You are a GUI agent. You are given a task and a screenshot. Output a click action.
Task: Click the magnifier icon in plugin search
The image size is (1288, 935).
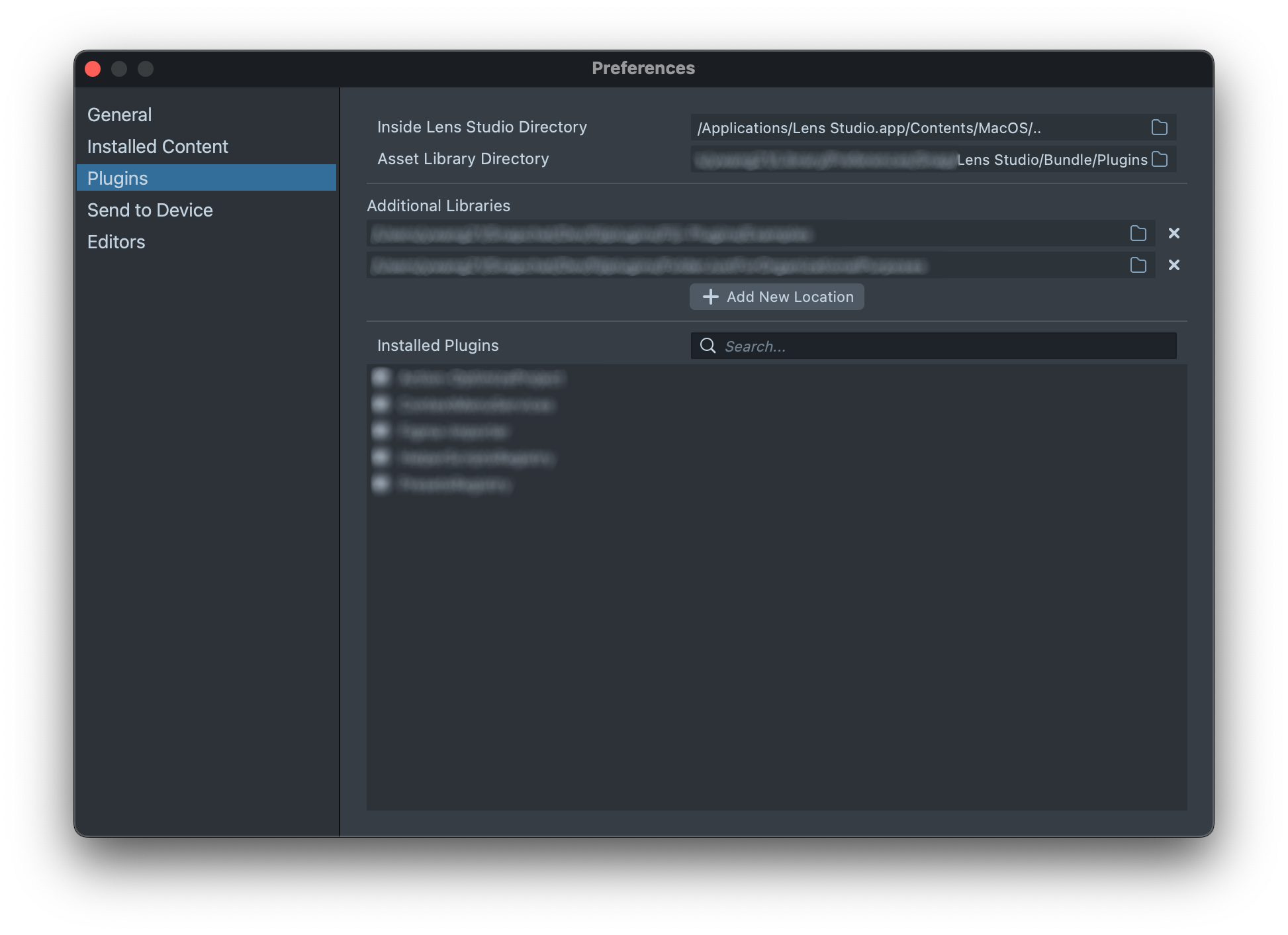coord(708,346)
